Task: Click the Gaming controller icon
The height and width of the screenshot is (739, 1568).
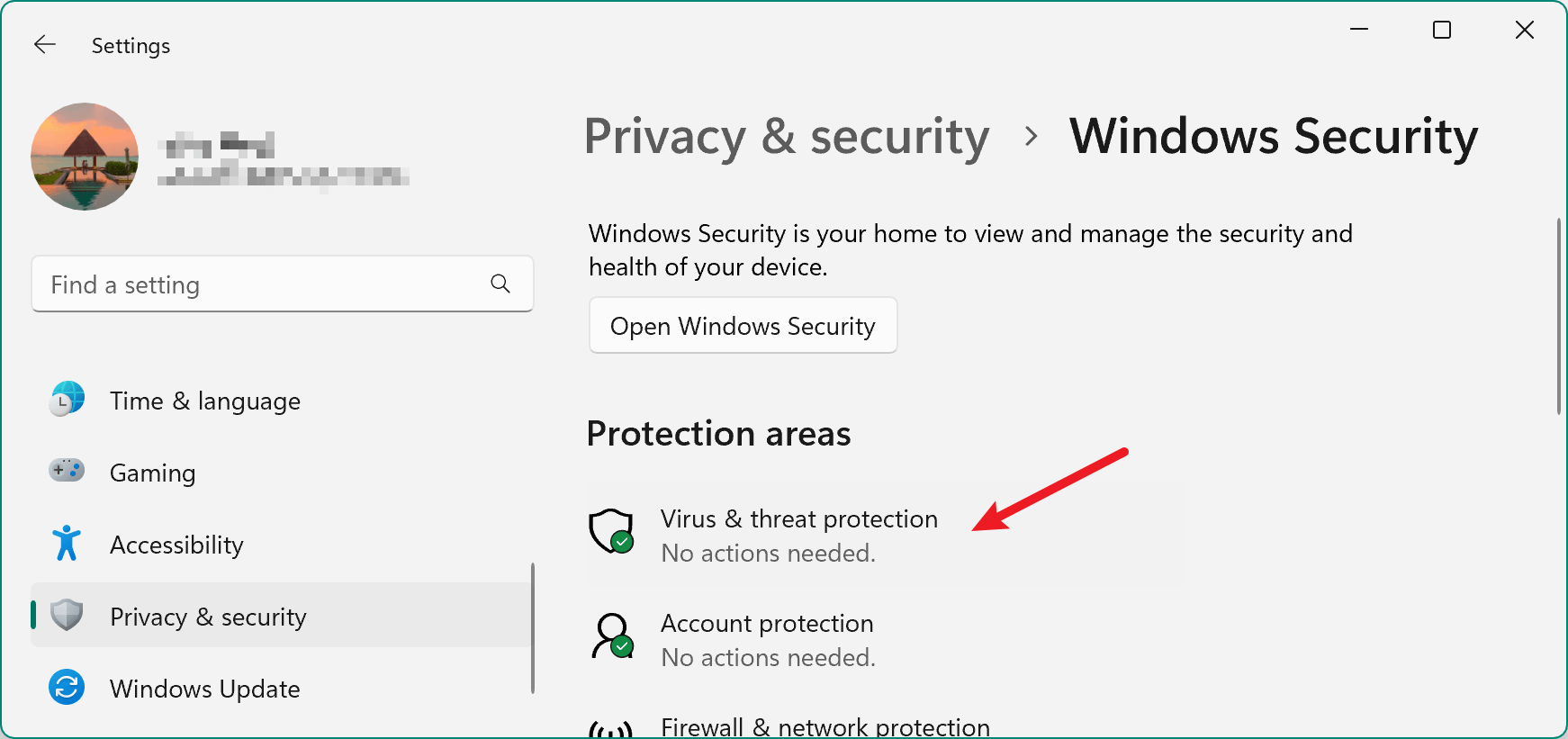Action: [x=67, y=471]
